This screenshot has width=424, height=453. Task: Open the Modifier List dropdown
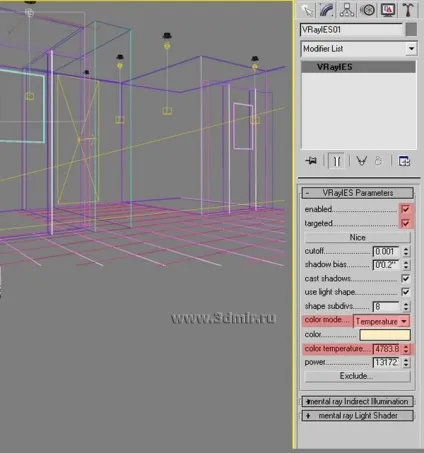tap(358, 49)
